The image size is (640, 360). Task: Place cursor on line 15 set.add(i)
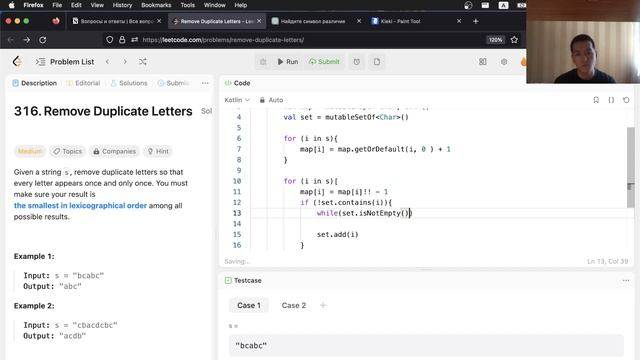pyautogui.click(x=338, y=234)
